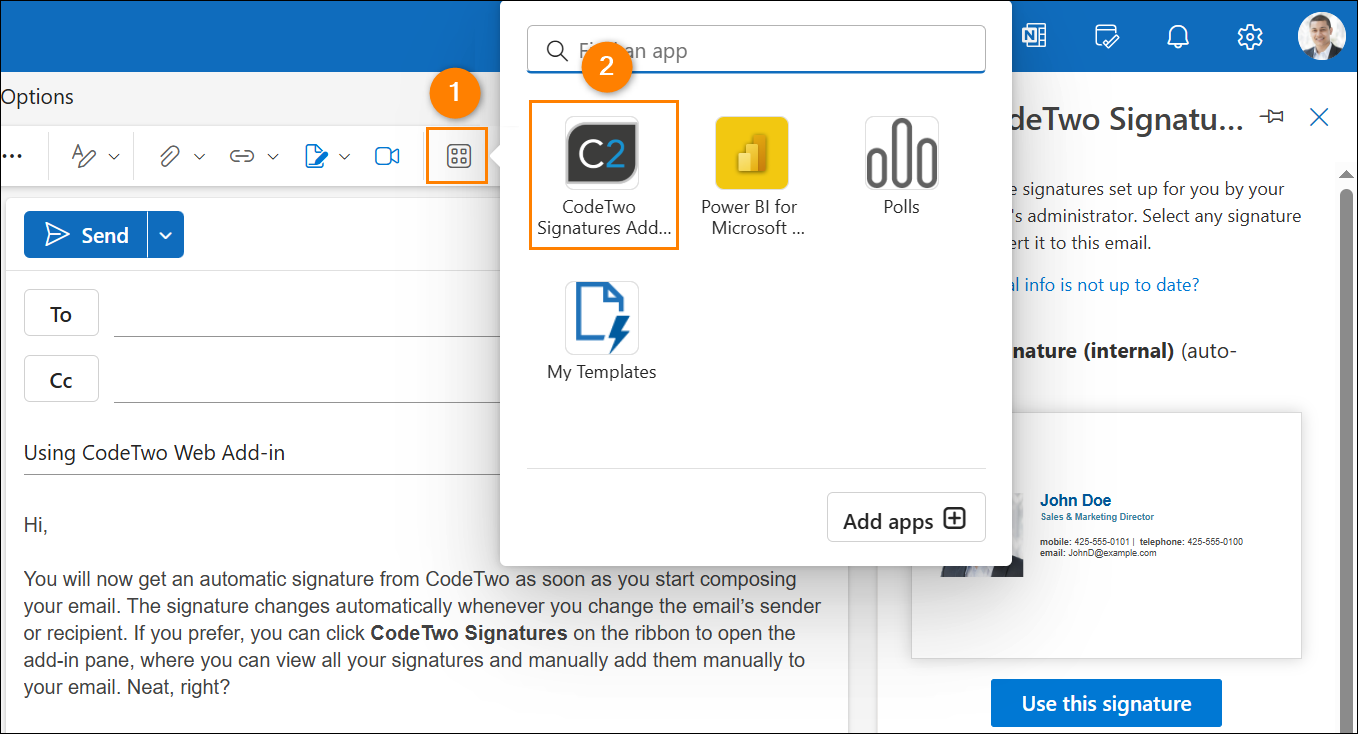Open CodeTwo Signatures Add-in app
Image resolution: width=1358 pixels, height=734 pixels.
(603, 175)
